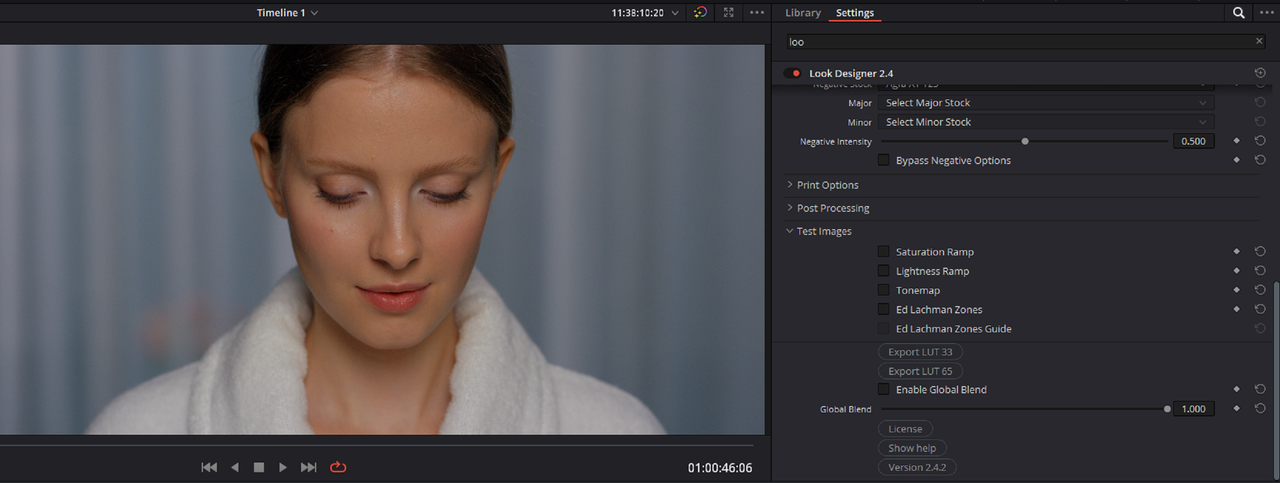Viewport: 1280px width, 483px height.
Task: Add keyframe for Enable Global Blend
Action: tap(1237, 389)
